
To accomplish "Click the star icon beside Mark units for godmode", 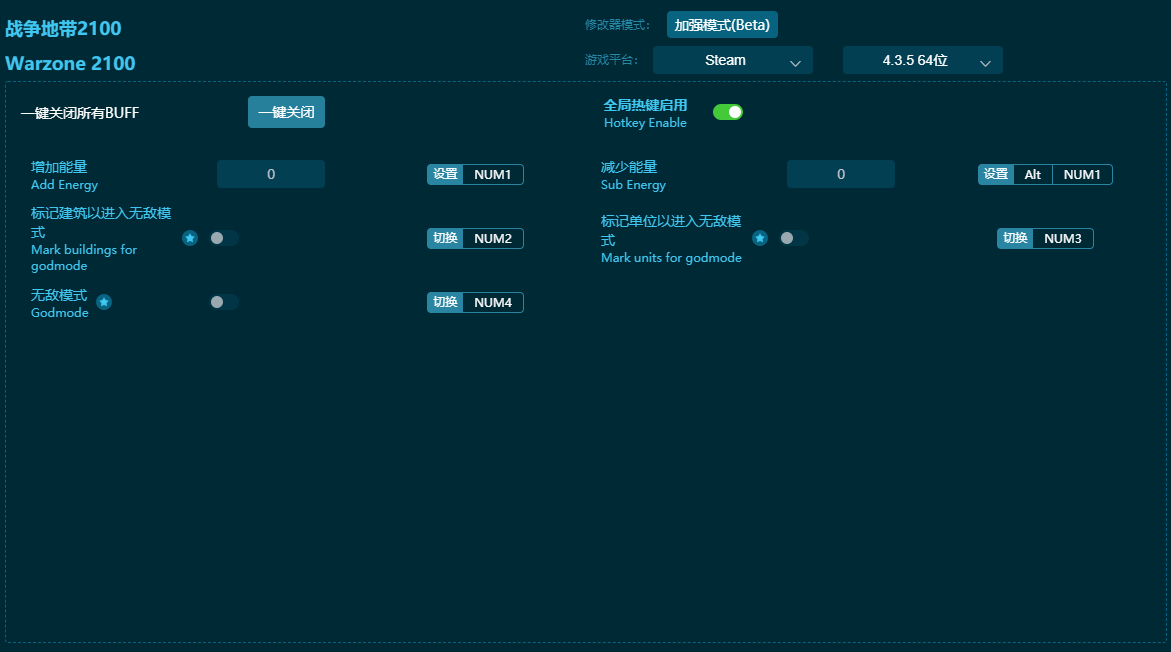I will 760,238.
